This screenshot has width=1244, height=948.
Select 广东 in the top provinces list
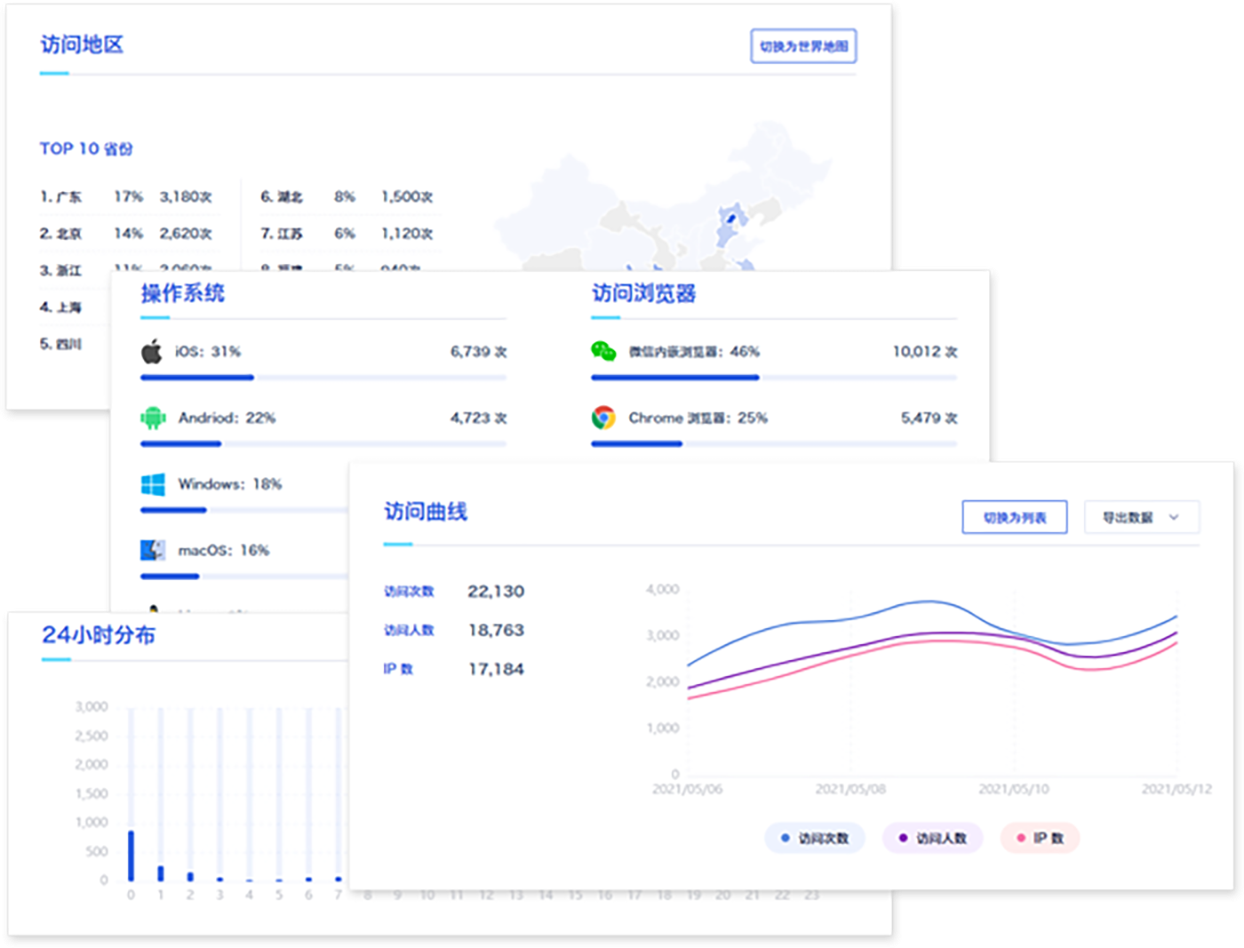62,197
